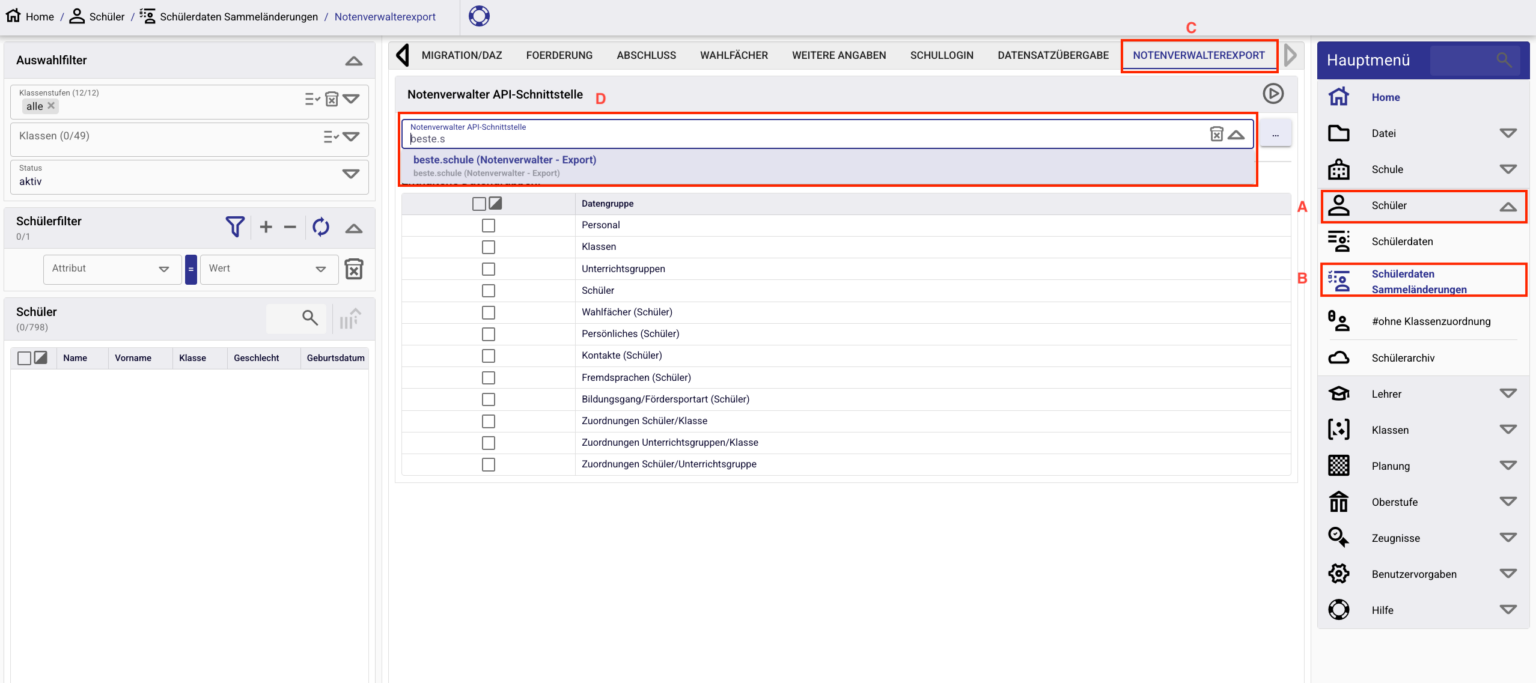Click the search magnifier in Schüler panel
This screenshot has width=1536, height=683.
pos(310,318)
